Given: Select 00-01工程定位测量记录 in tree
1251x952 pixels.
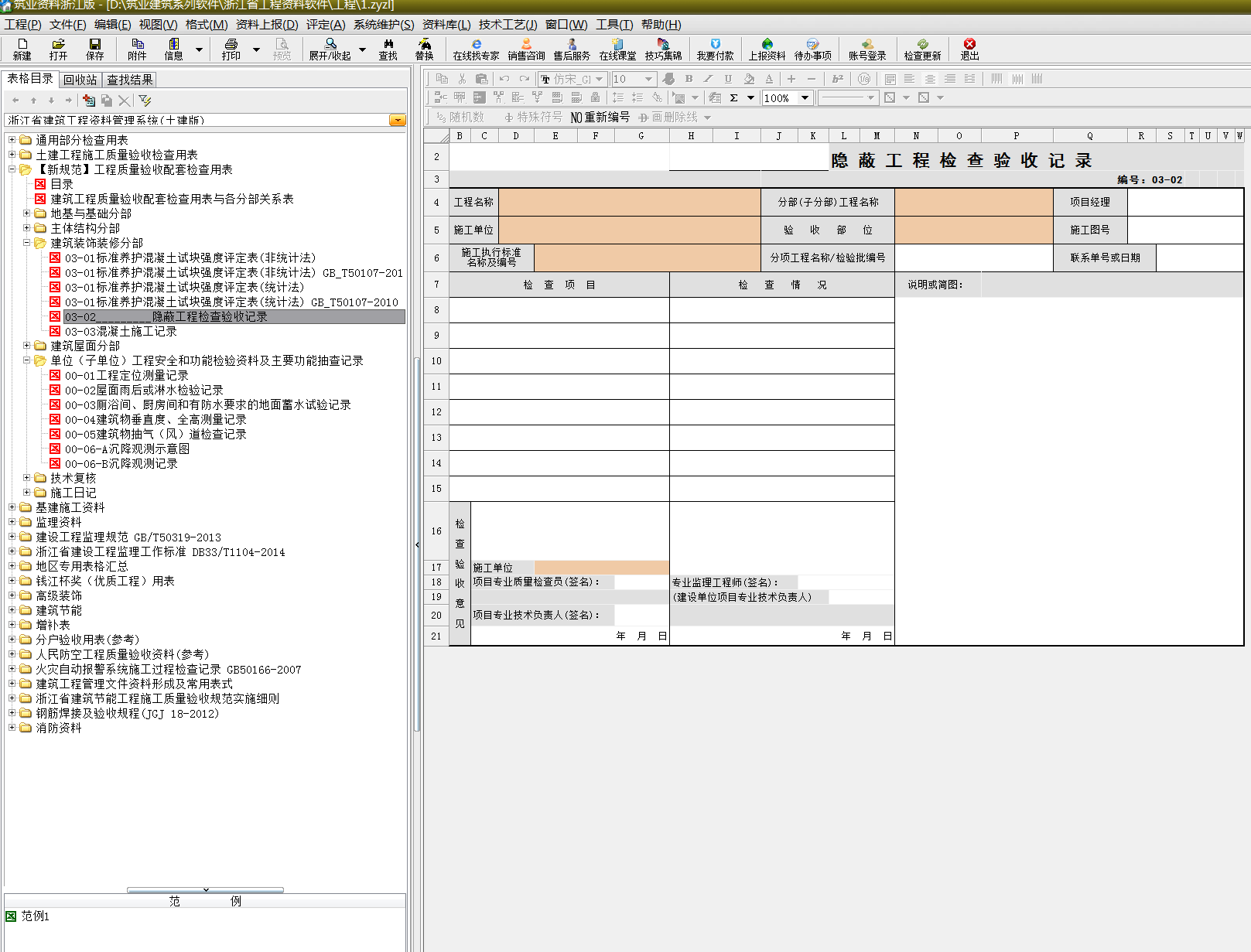Looking at the screenshot, I should 127,375.
